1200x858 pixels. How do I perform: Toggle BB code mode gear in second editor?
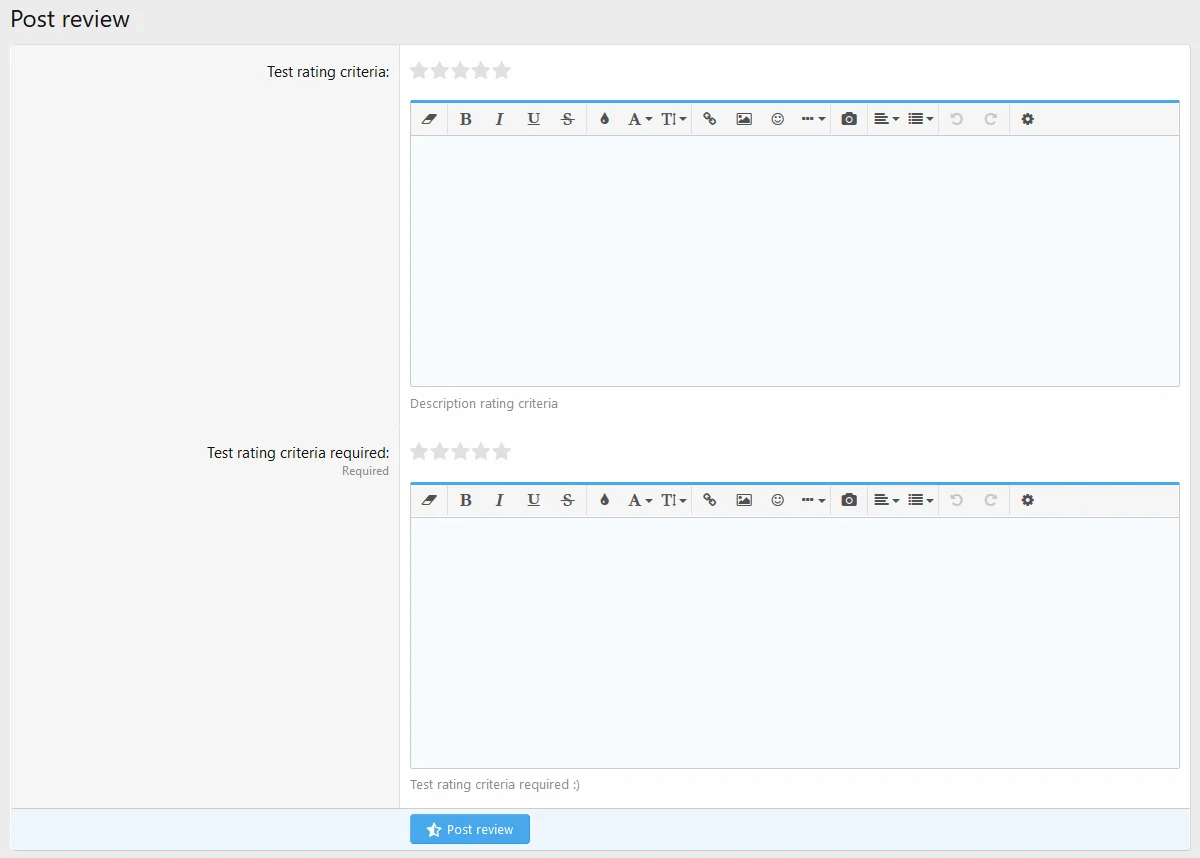coord(1027,500)
